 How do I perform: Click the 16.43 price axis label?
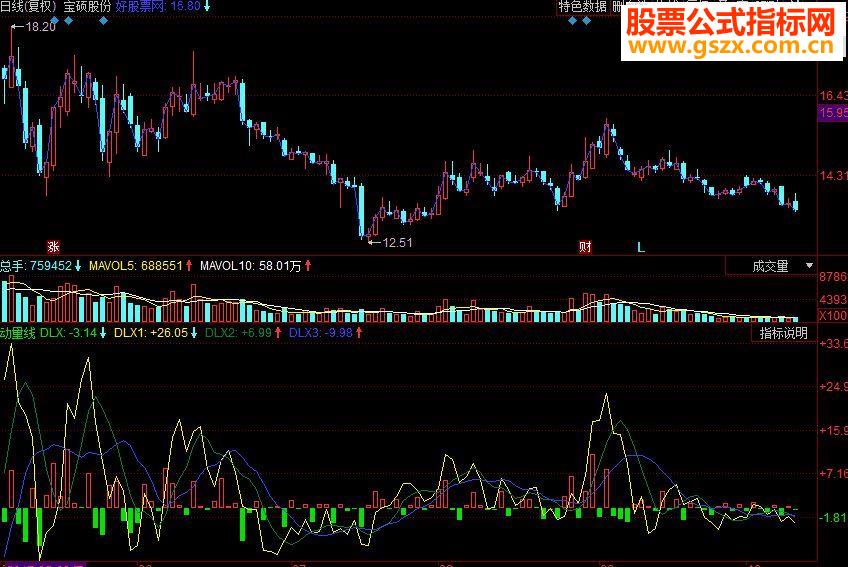click(833, 96)
